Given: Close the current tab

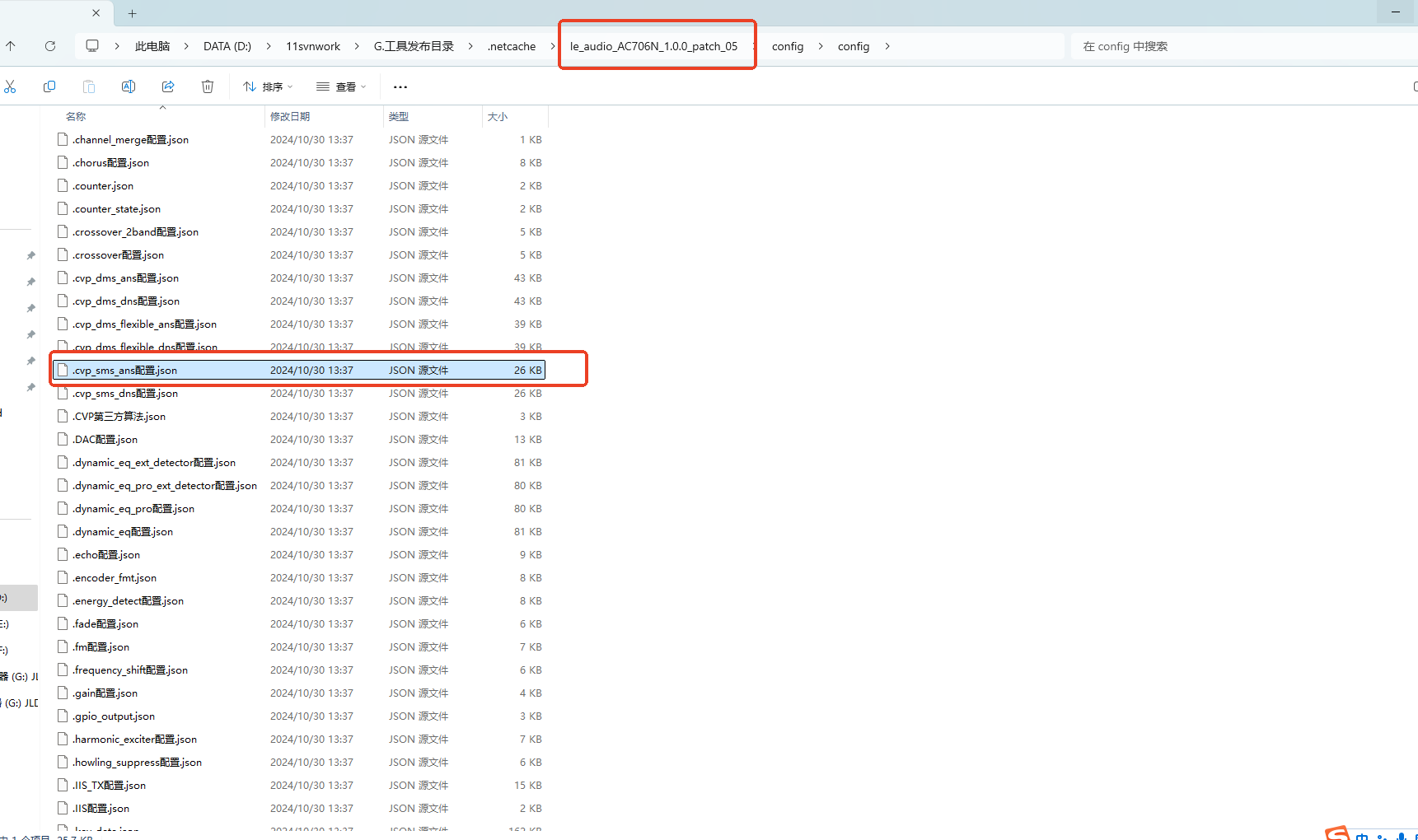Looking at the screenshot, I should pos(96,13).
